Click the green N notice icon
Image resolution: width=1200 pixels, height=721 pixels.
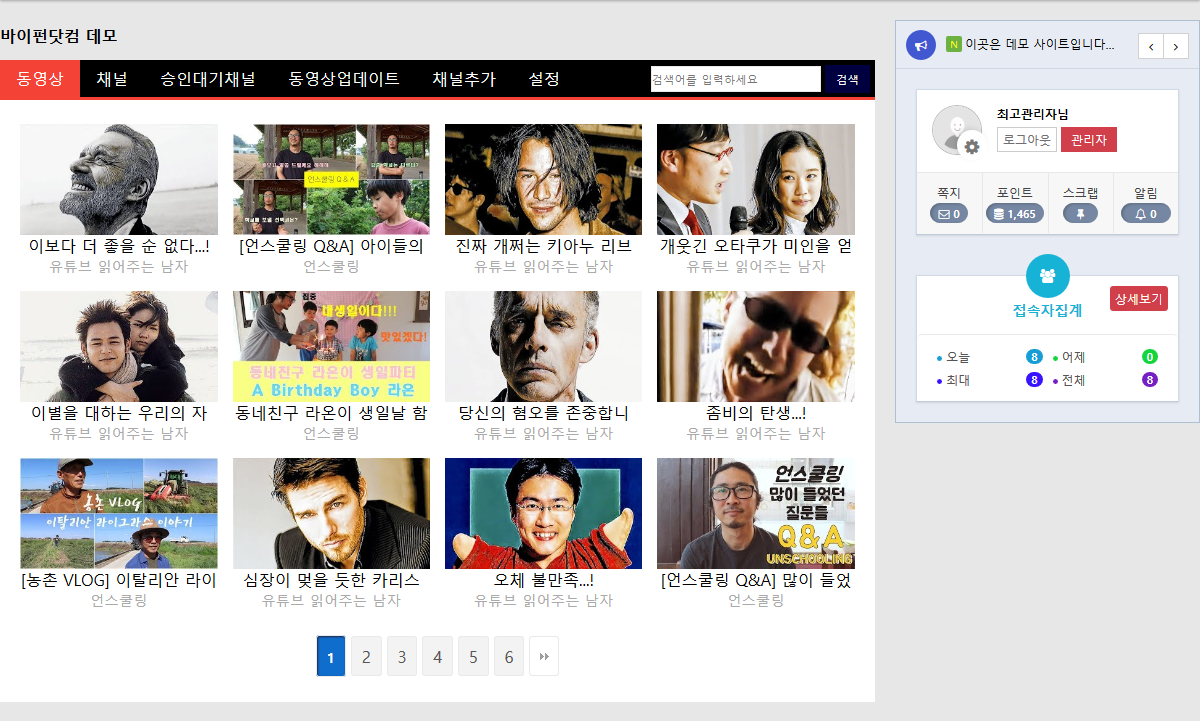[x=953, y=45]
